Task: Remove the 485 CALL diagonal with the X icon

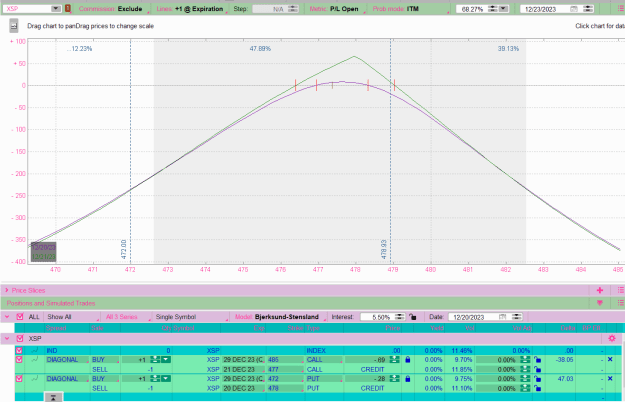Action: click(610, 359)
